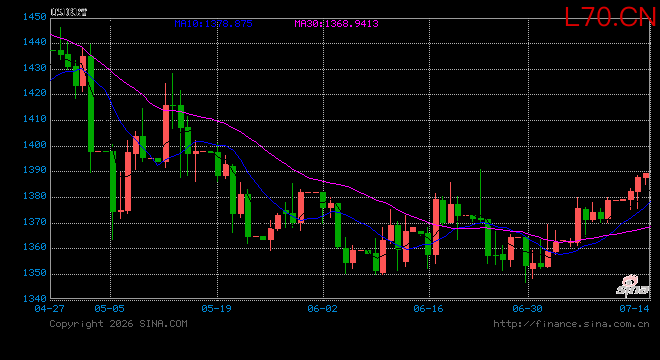
Task: Click the MA10:1378.875 indicator label
Action: 213,24
